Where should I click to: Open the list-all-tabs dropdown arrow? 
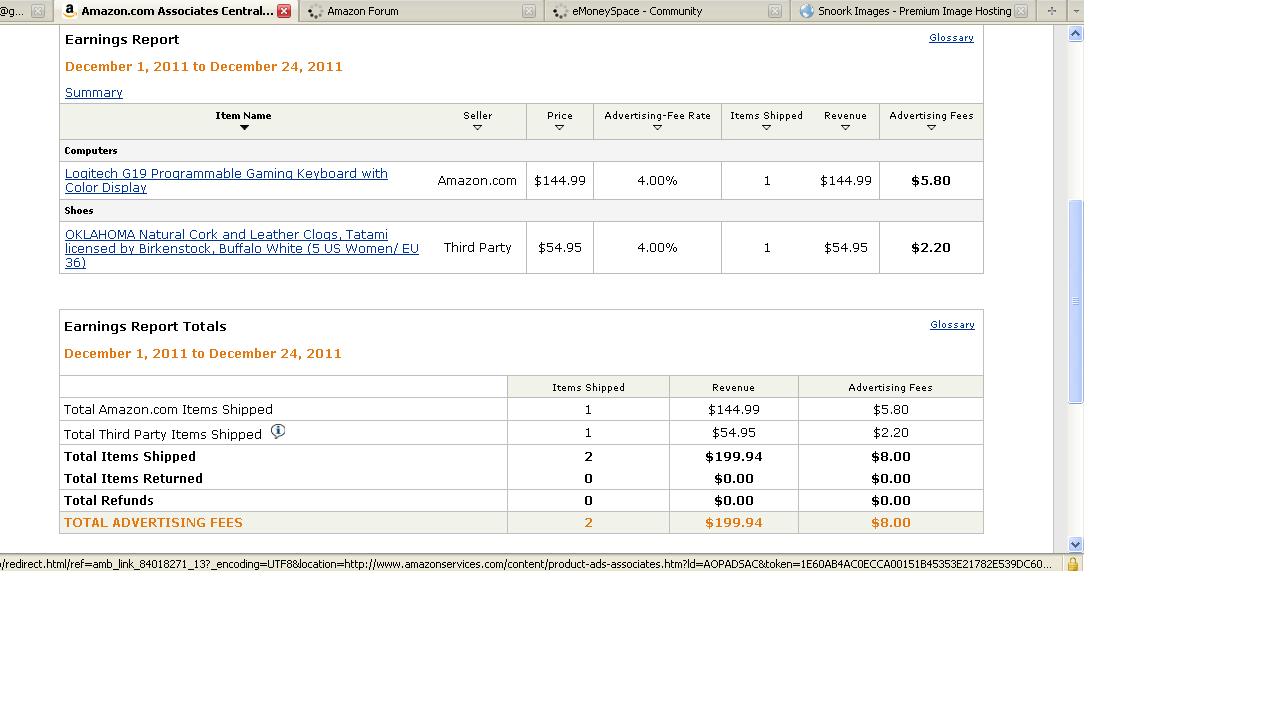click(x=1076, y=11)
